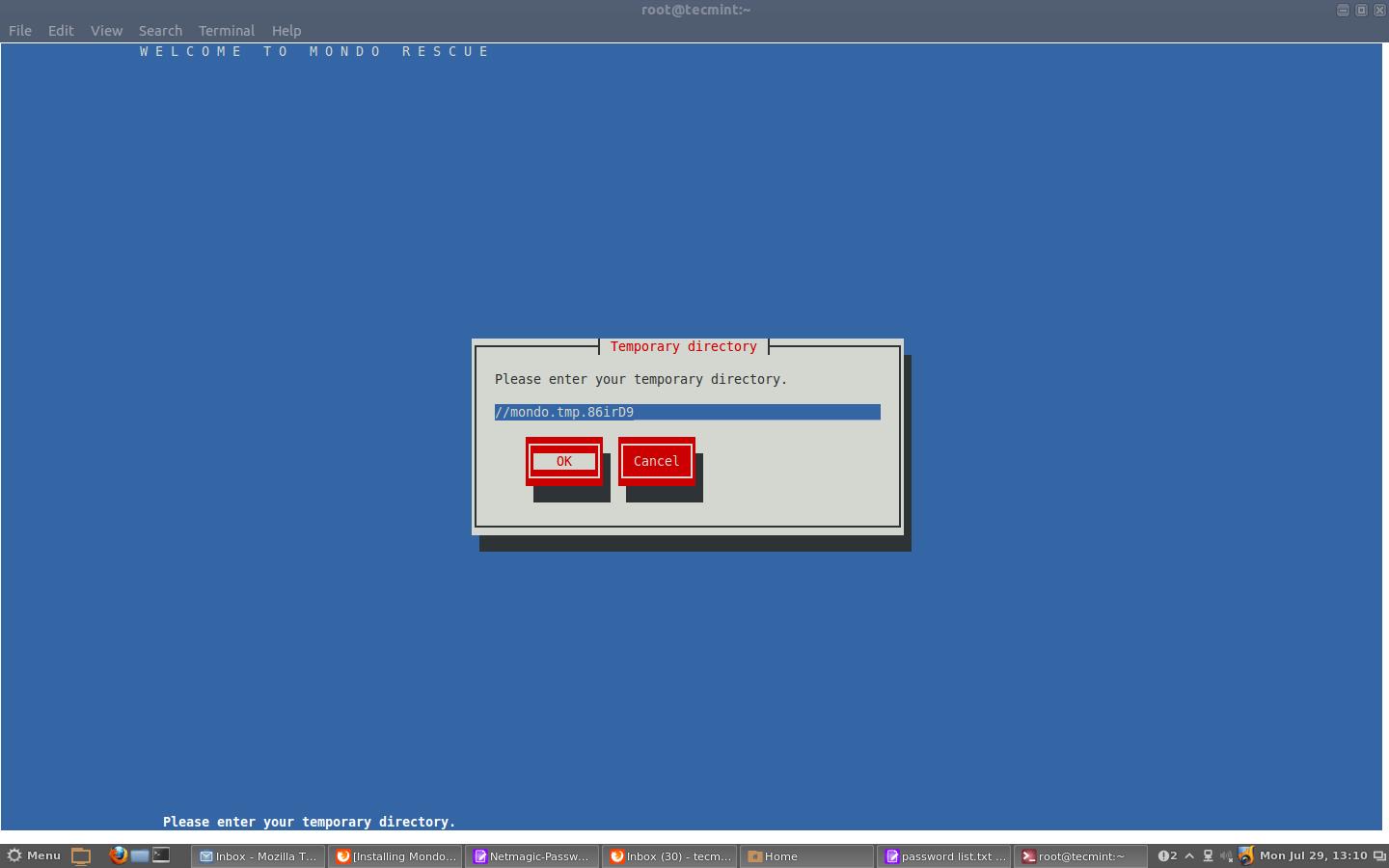The image size is (1389, 868).
Task: Click the muted volume icon in tray
Action: tap(1226, 855)
